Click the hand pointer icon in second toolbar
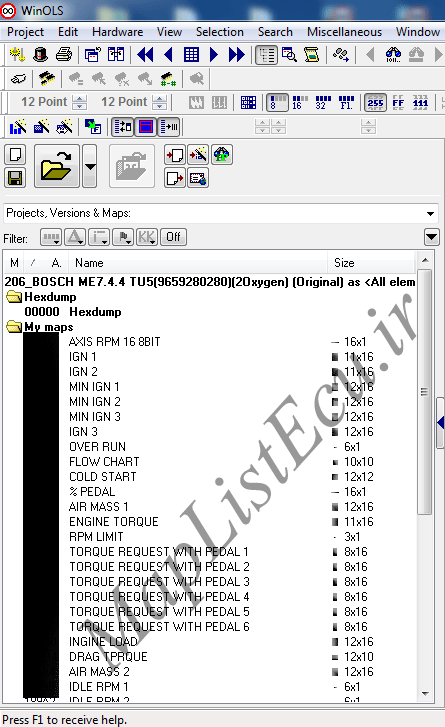This screenshot has height=727, width=445. tap(19, 79)
